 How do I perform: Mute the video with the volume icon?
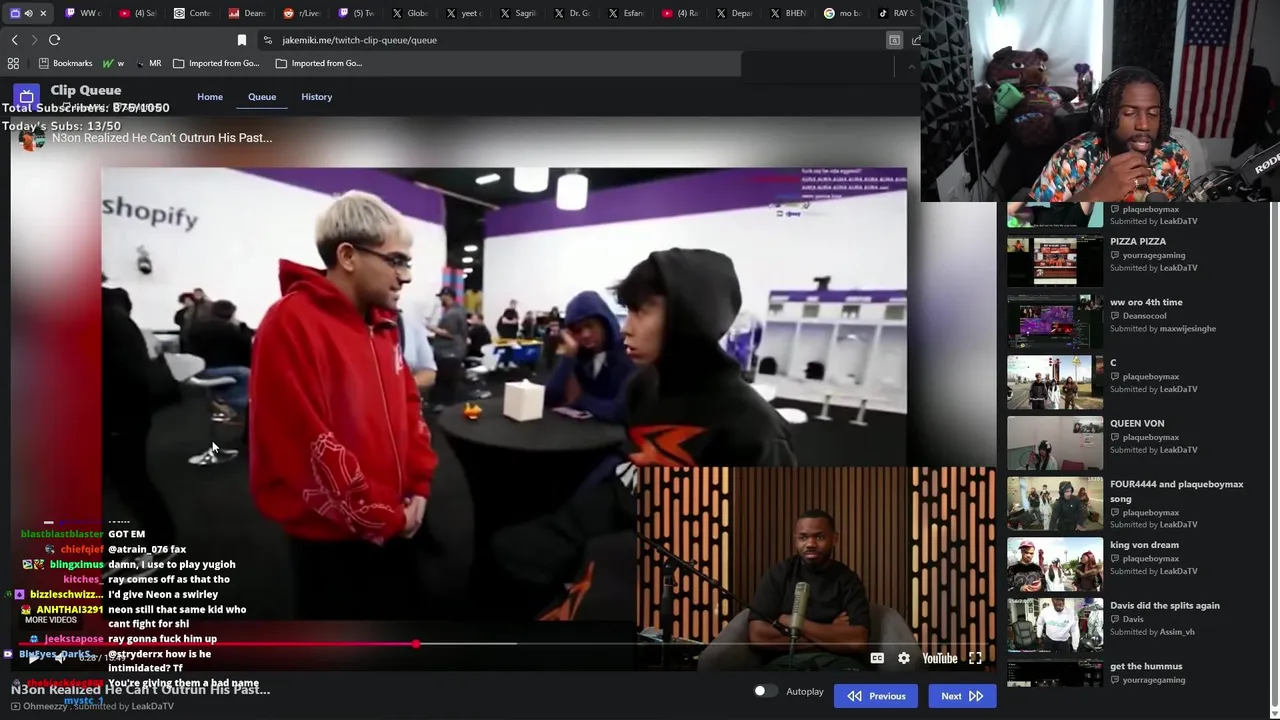61,658
